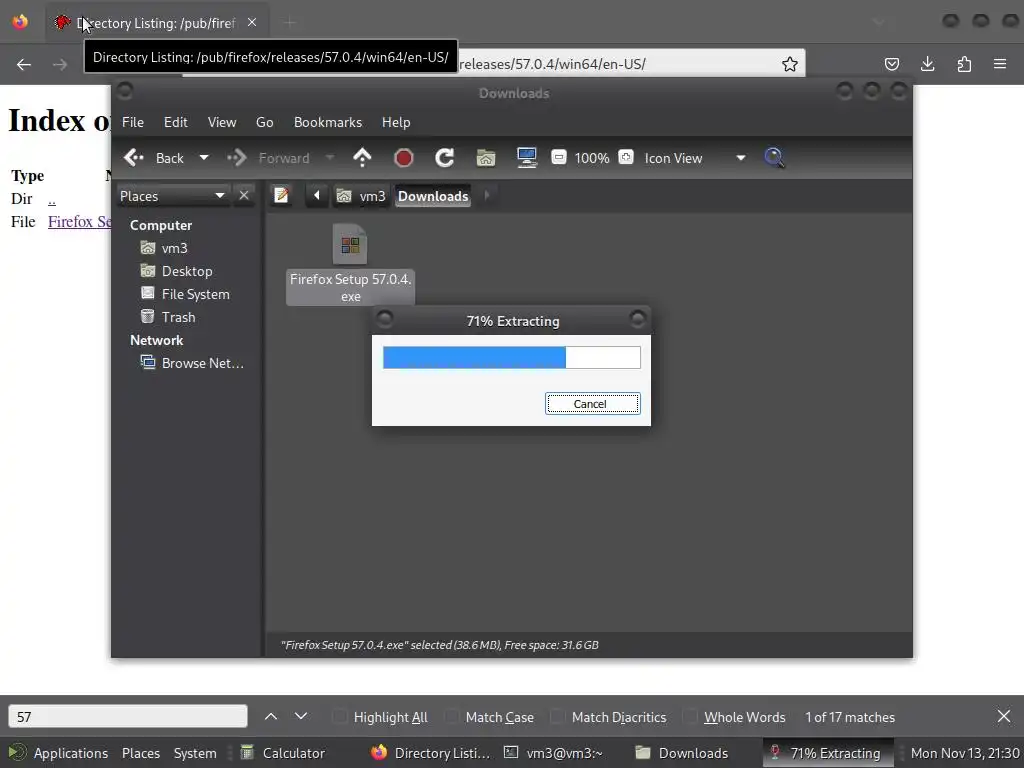Open Save to Pocket icon in Firefox
The image size is (1024, 768).
coord(891,64)
